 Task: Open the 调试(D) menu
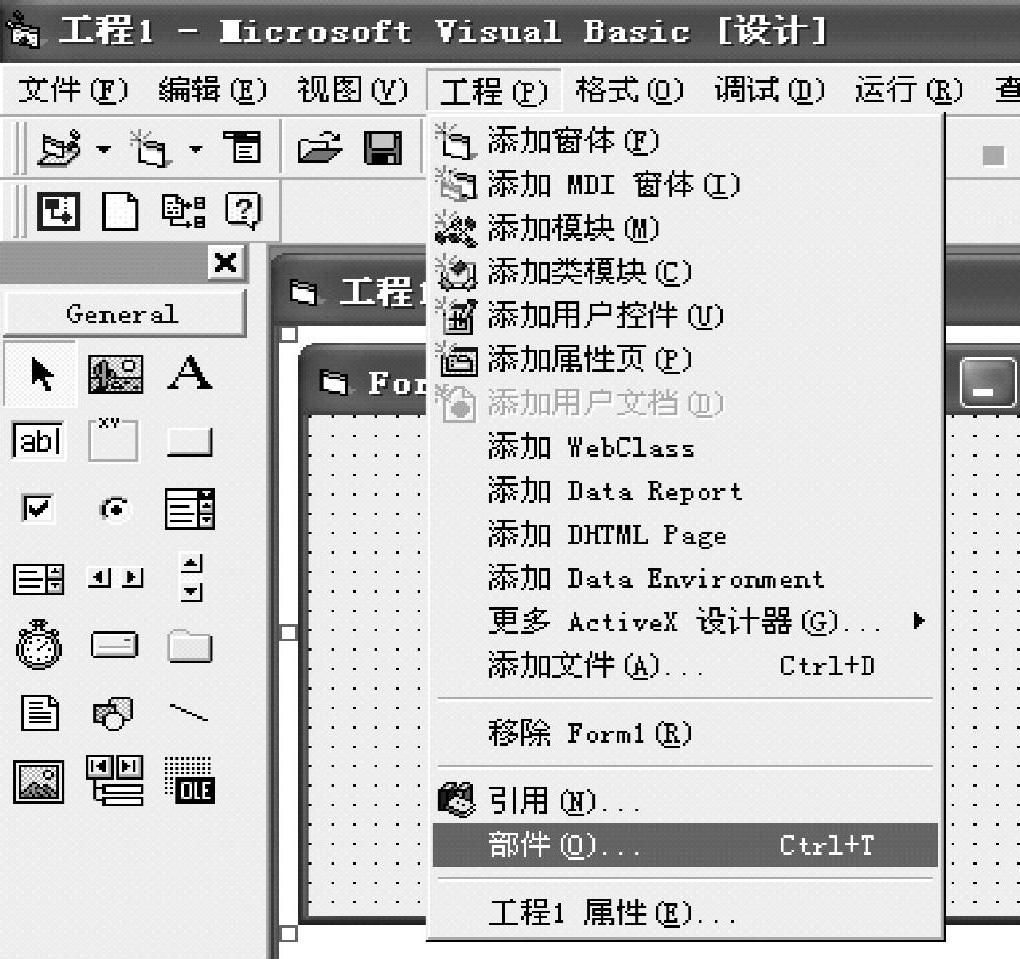770,90
